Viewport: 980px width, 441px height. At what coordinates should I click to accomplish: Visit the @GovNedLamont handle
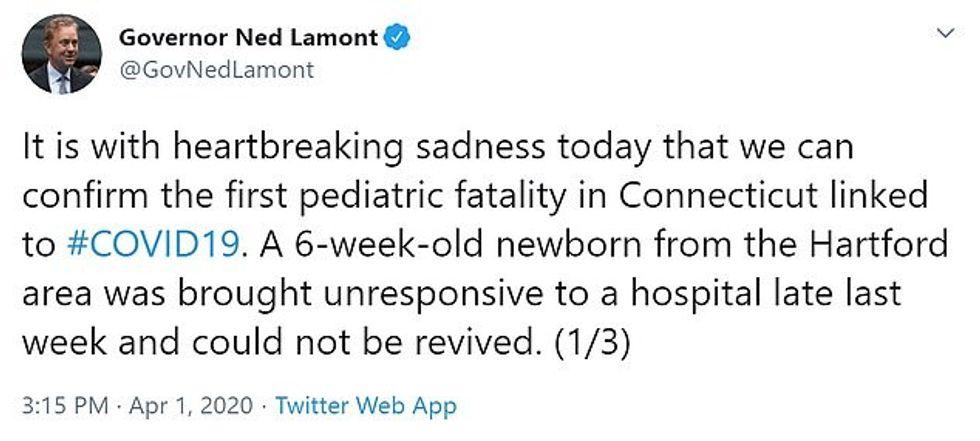[216, 70]
